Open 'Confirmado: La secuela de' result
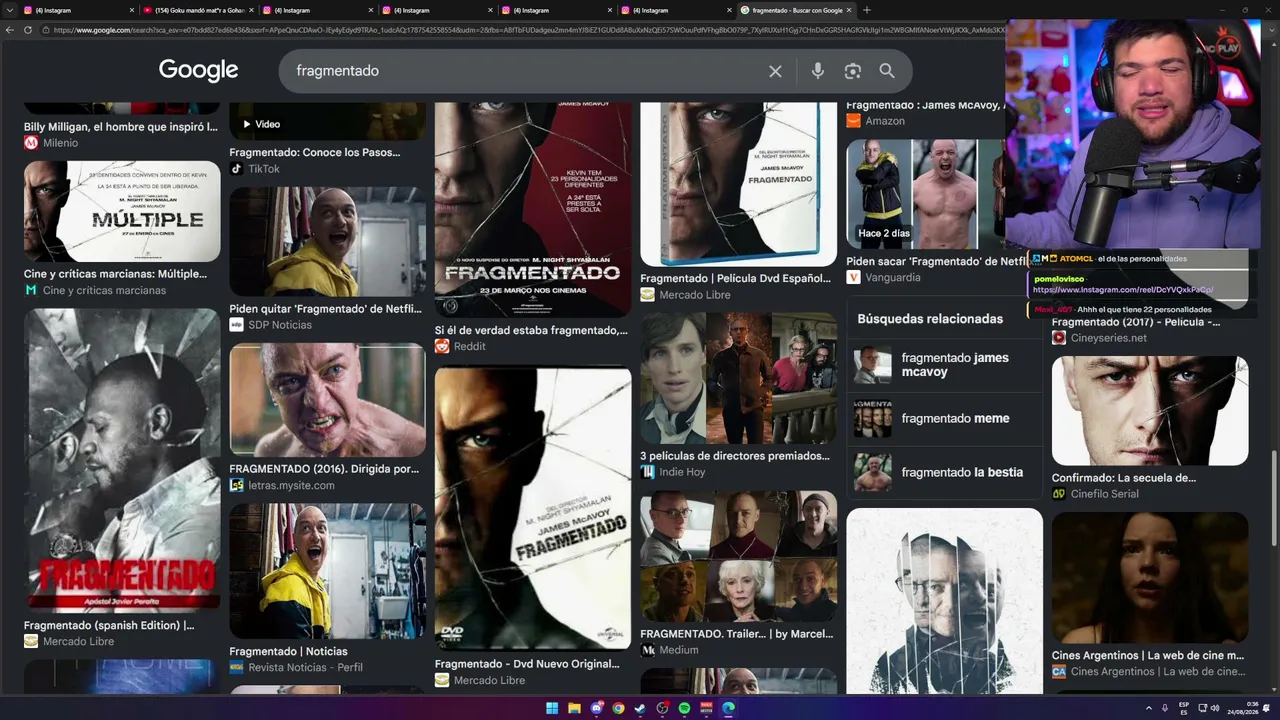 click(1124, 478)
